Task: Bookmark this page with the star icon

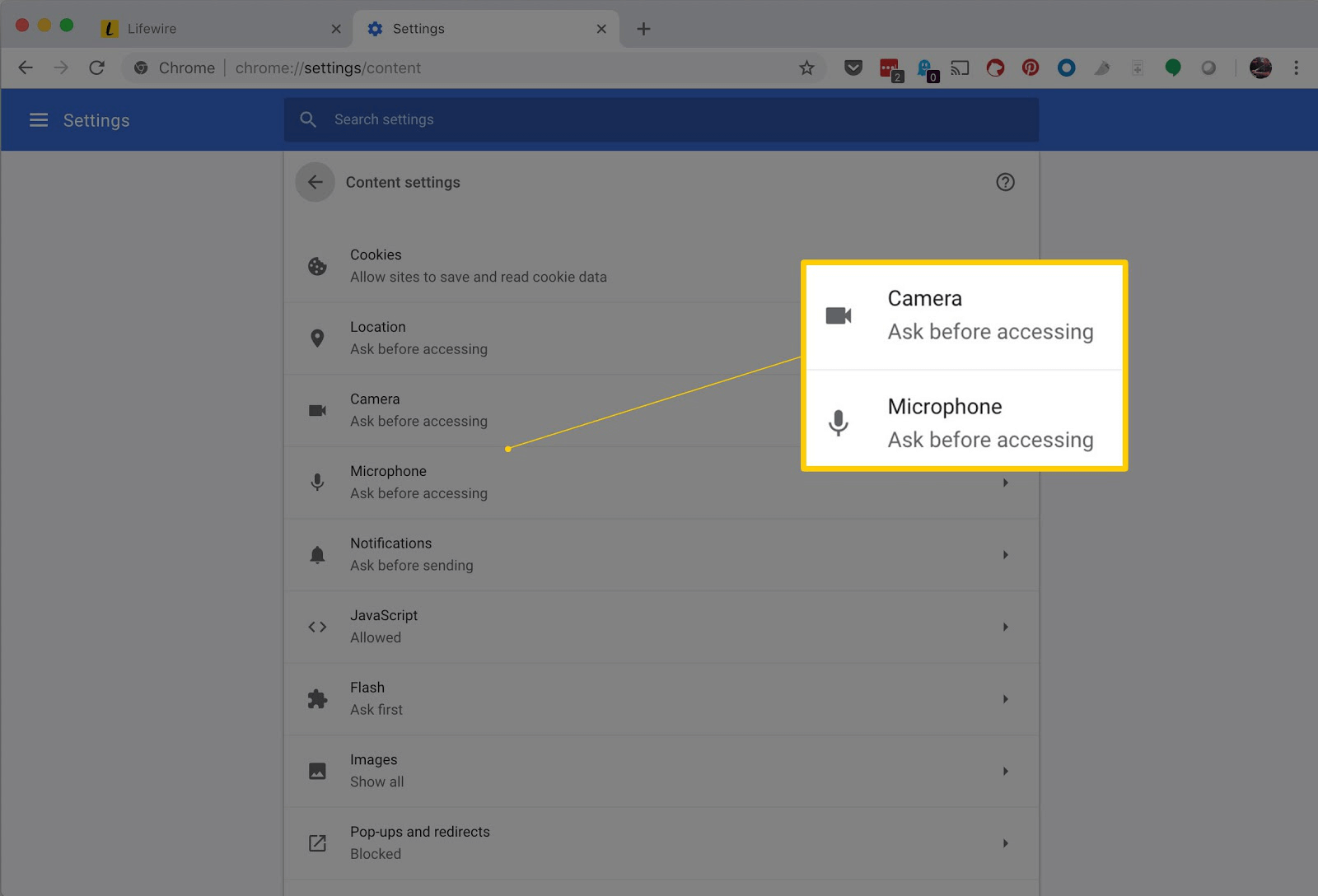Action: click(x=806, y=68)
